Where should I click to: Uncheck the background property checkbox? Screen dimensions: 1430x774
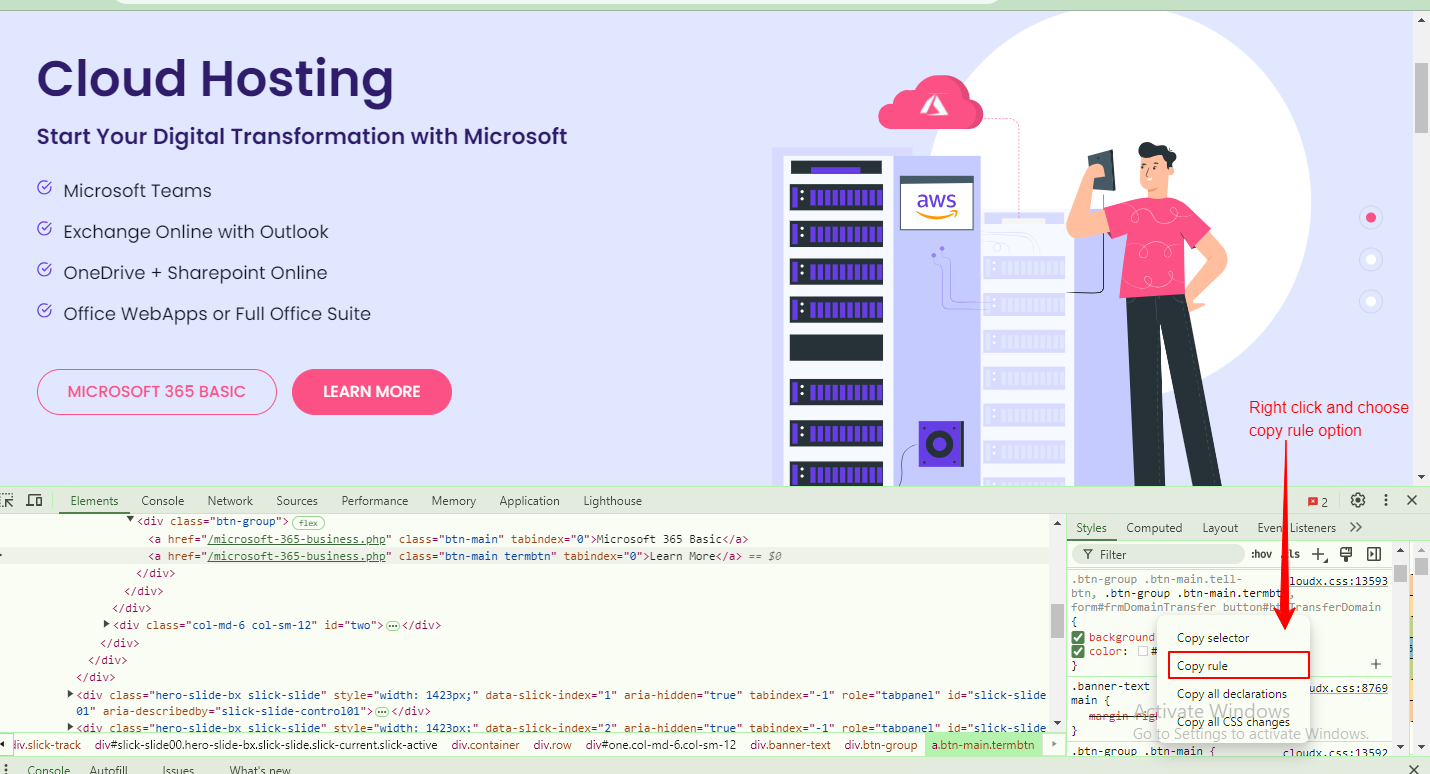[x=1078, y=637]
